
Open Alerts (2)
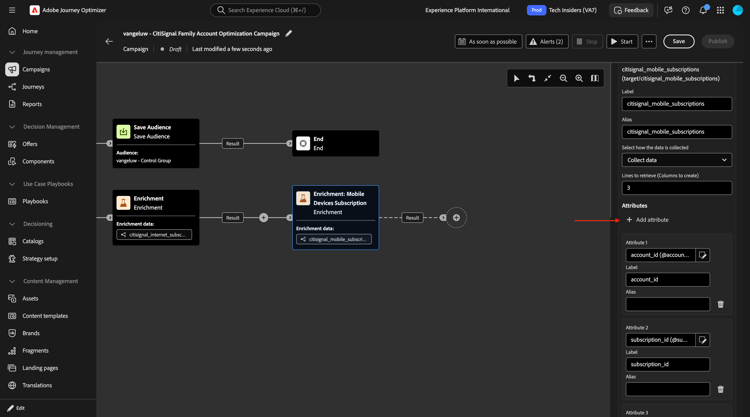(547, 42)
